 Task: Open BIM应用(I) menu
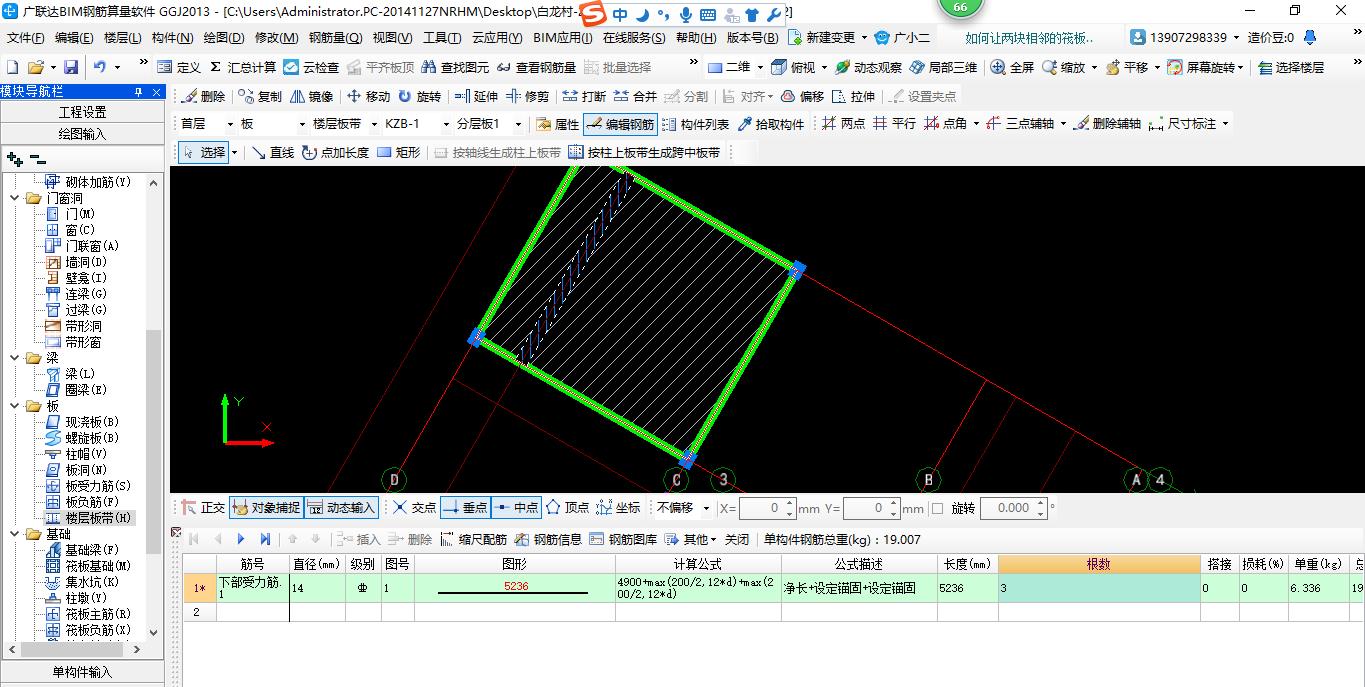(x=563, y=38)
